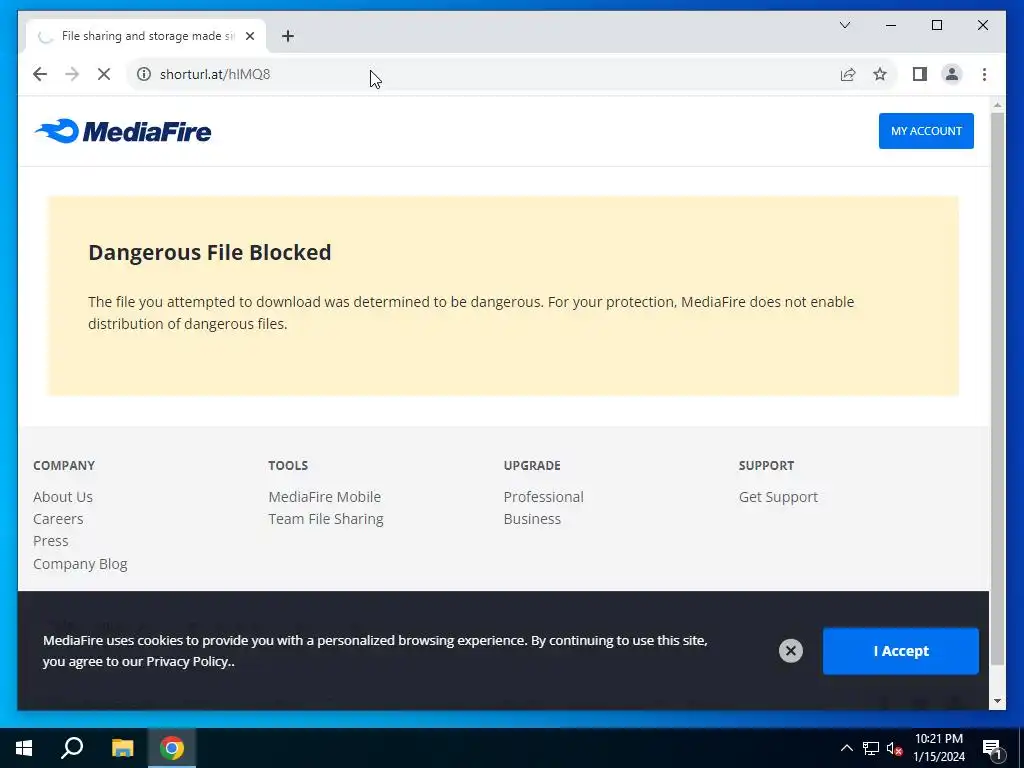Go back with the browser back arrow
The width and height of the screenshot is (1024, 768).
pos(40,74)
